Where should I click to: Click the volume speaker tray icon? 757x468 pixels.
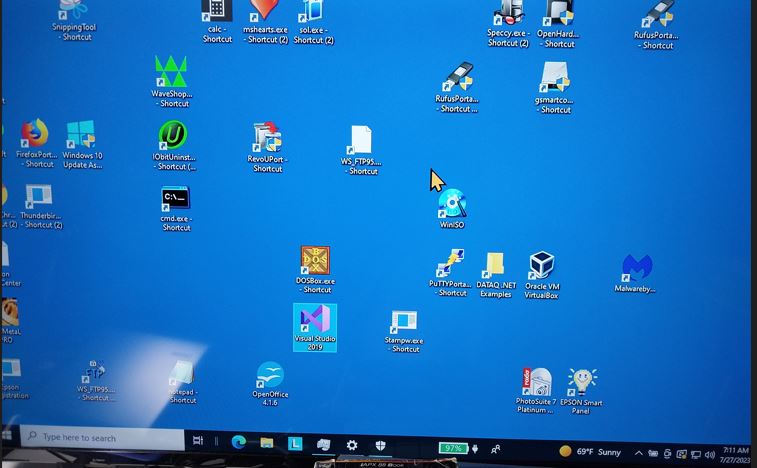(710, 454)
